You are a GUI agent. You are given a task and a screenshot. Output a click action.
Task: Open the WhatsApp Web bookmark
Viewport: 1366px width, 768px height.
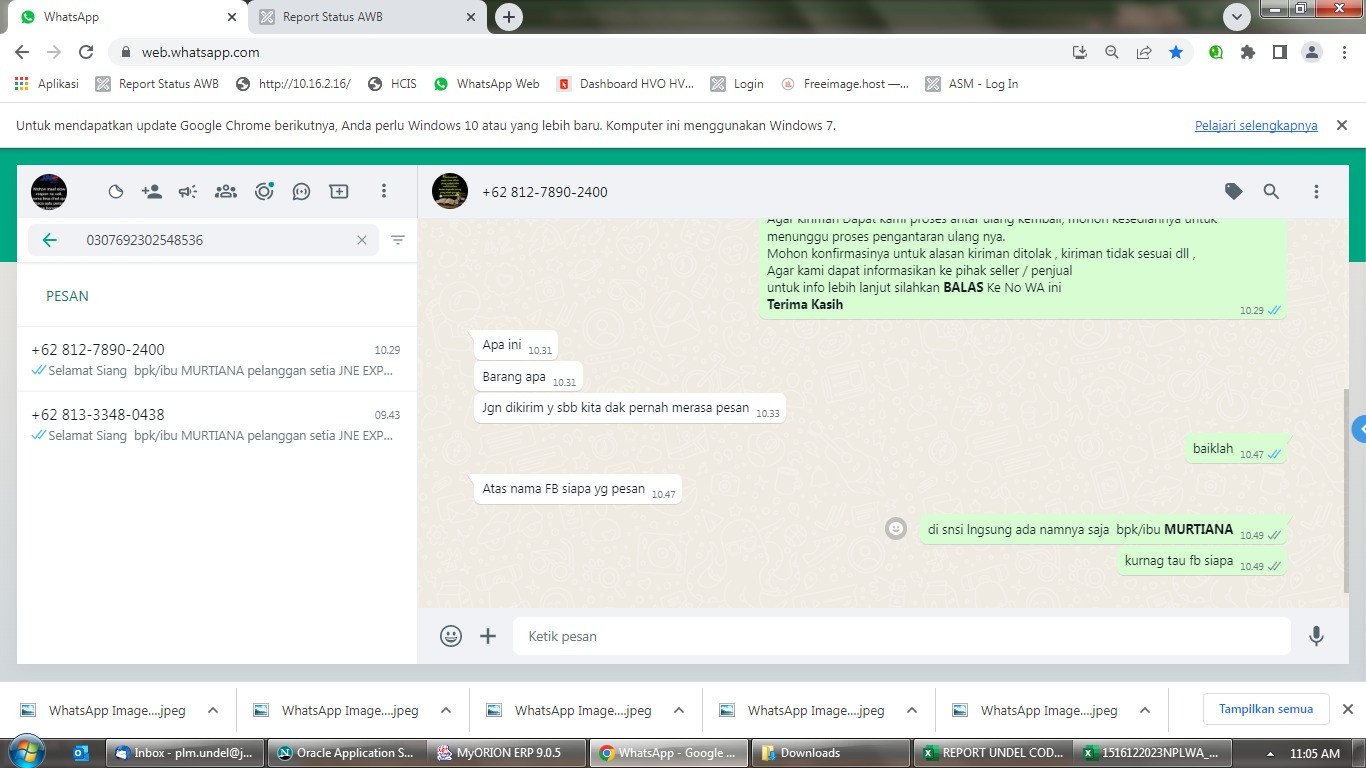(487, 84)
